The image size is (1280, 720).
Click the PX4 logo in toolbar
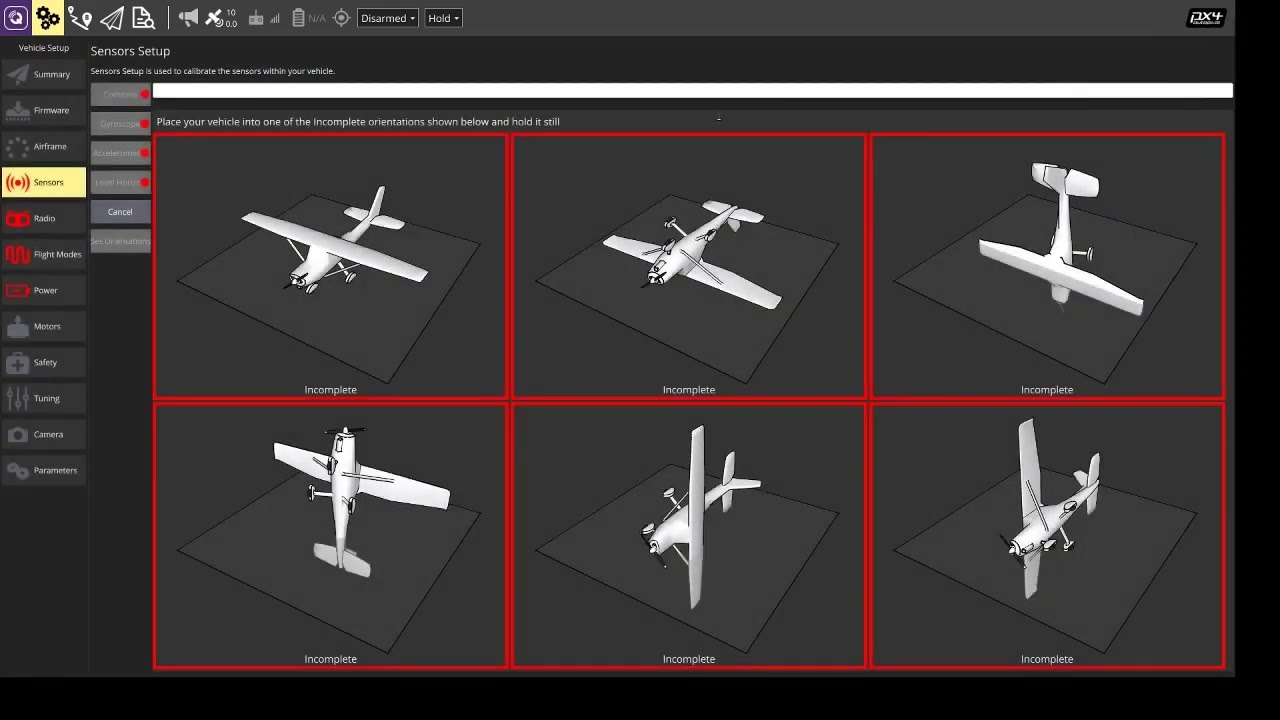[x=1205, y=18]
